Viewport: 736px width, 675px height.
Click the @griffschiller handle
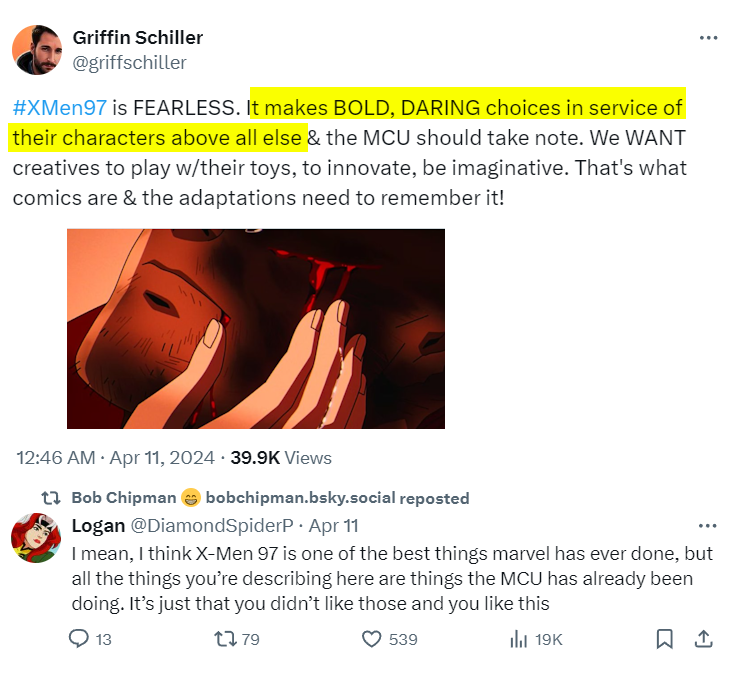coord(129,62)
